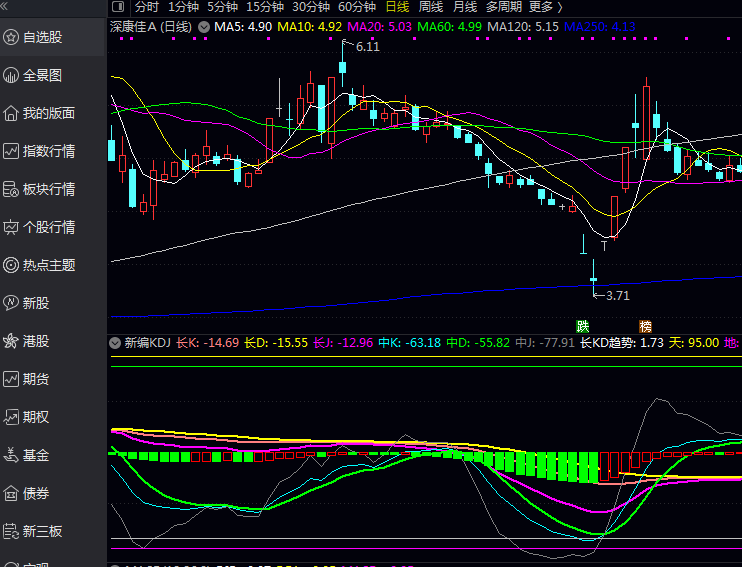Open the 自选股 watchlist star icon

pyautogui.click(x=11, y=37)
